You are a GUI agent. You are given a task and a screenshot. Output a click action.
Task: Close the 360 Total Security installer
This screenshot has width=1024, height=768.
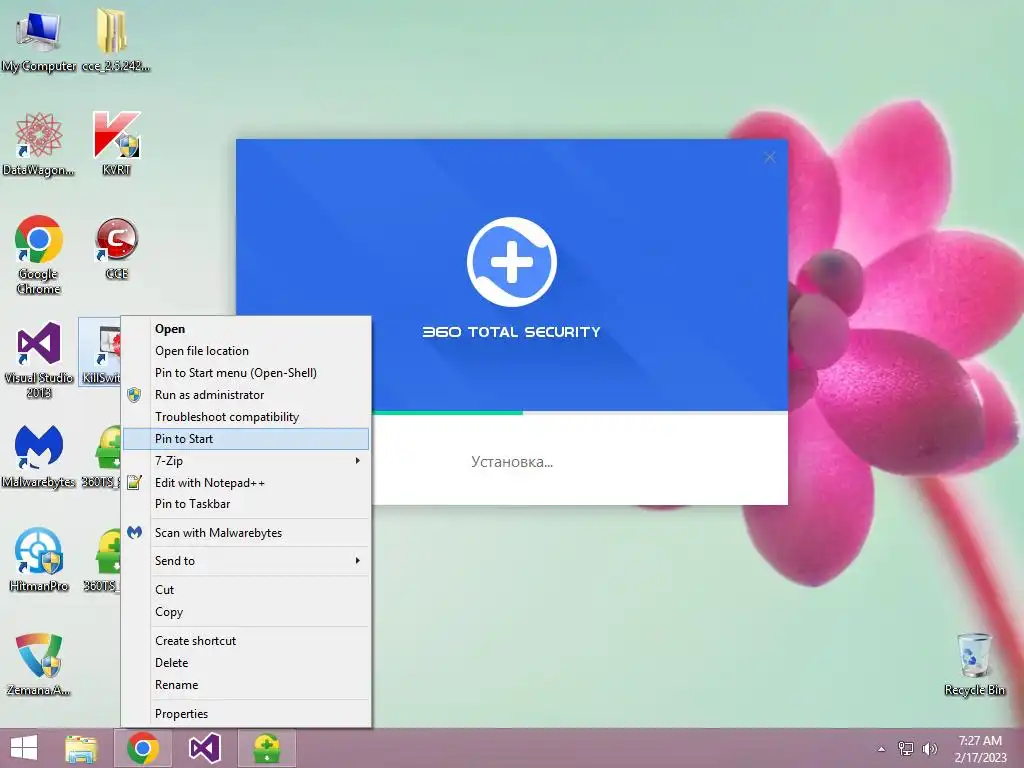770,157
